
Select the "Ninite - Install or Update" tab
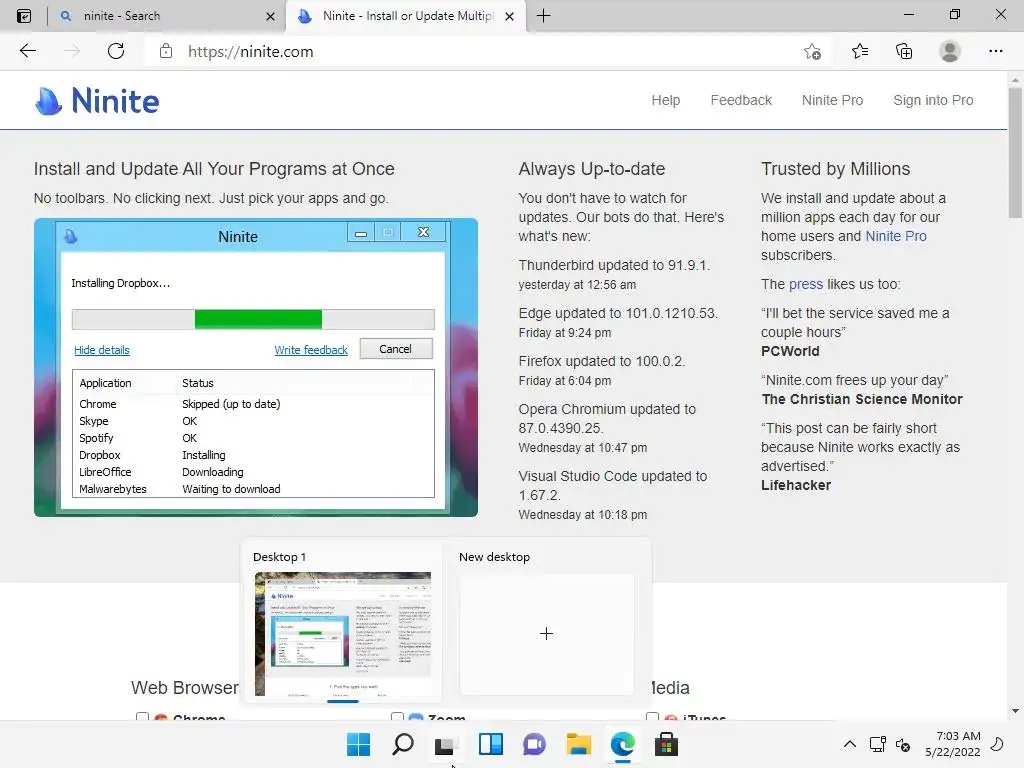pos(406,16)
